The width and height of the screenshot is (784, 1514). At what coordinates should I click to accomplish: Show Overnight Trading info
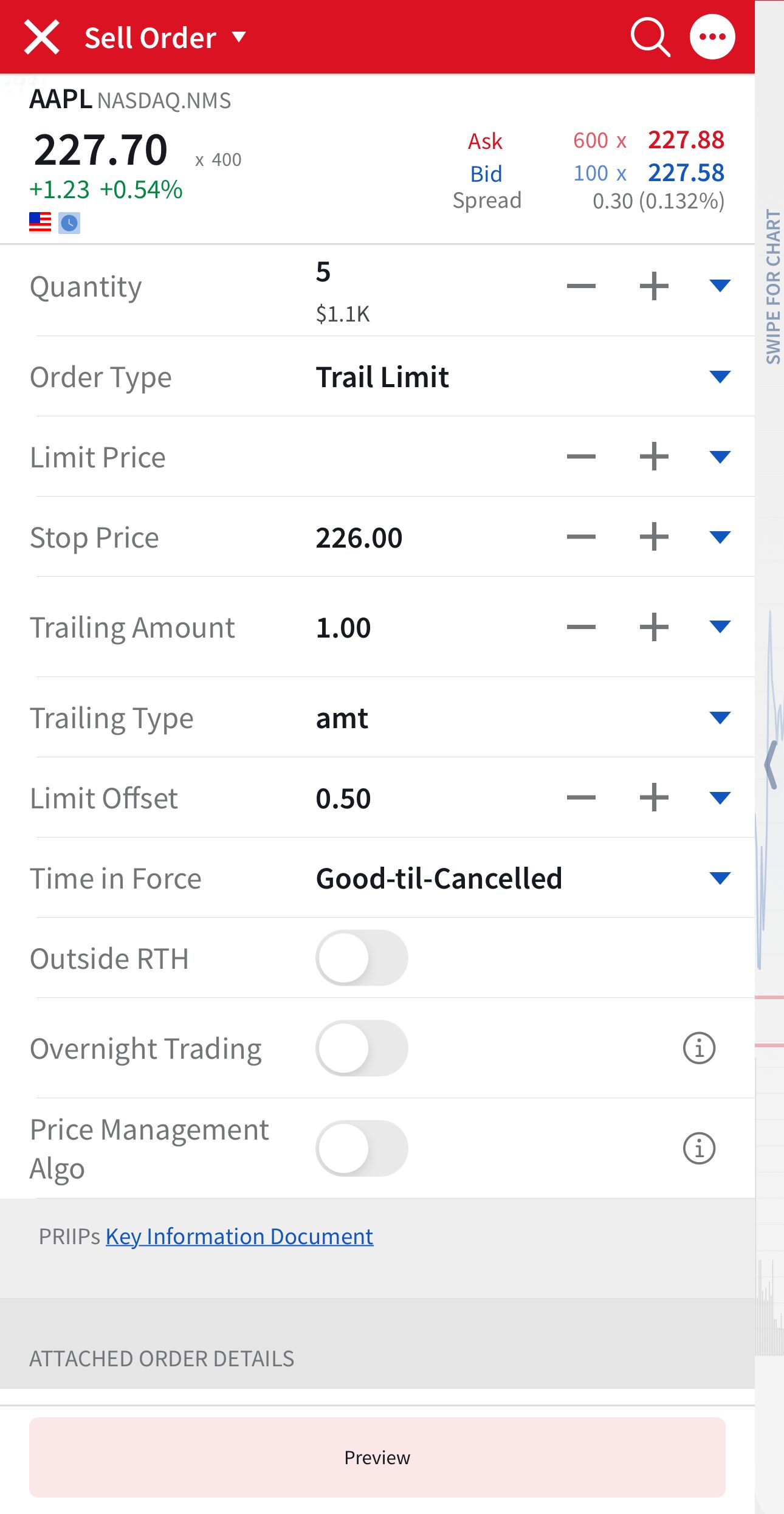click(699, 1048)
